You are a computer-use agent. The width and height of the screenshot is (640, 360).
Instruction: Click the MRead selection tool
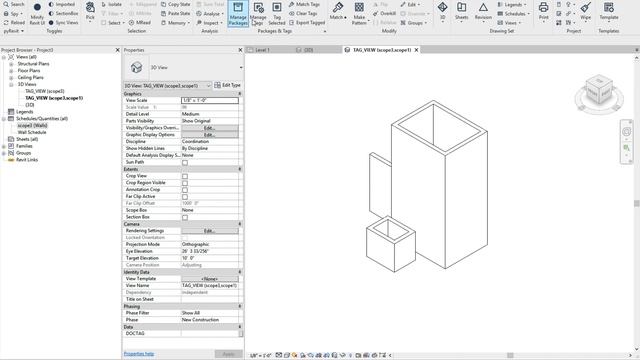[x=140, y=23]
